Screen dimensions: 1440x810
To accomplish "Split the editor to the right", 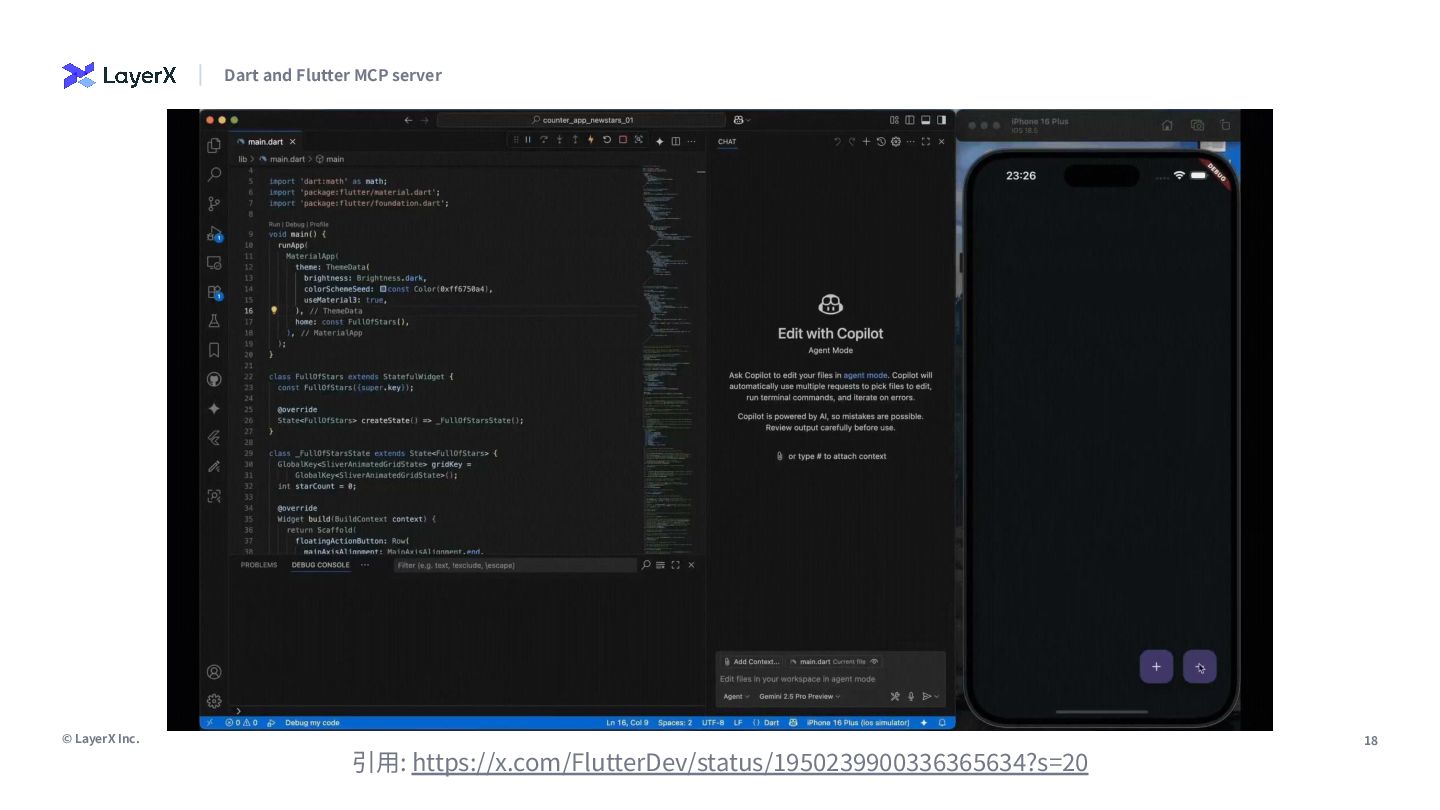I will [676, 142].
